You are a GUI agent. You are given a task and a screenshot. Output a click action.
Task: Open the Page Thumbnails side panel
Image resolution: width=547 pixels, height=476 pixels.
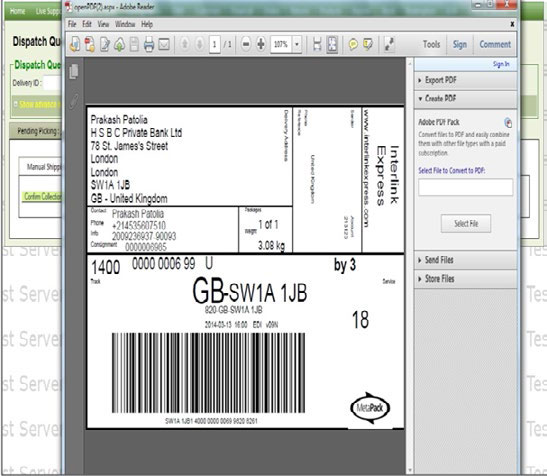point(74,72)
